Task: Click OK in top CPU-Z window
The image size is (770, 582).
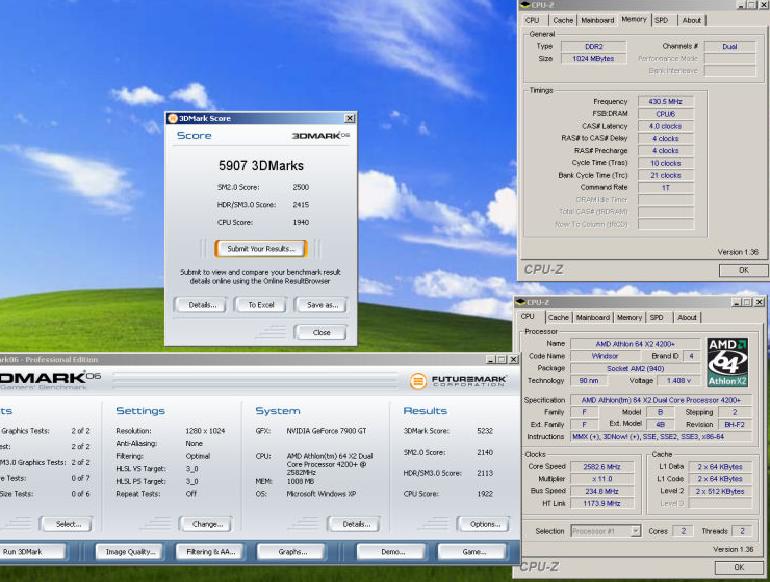Action: [743, 270]
